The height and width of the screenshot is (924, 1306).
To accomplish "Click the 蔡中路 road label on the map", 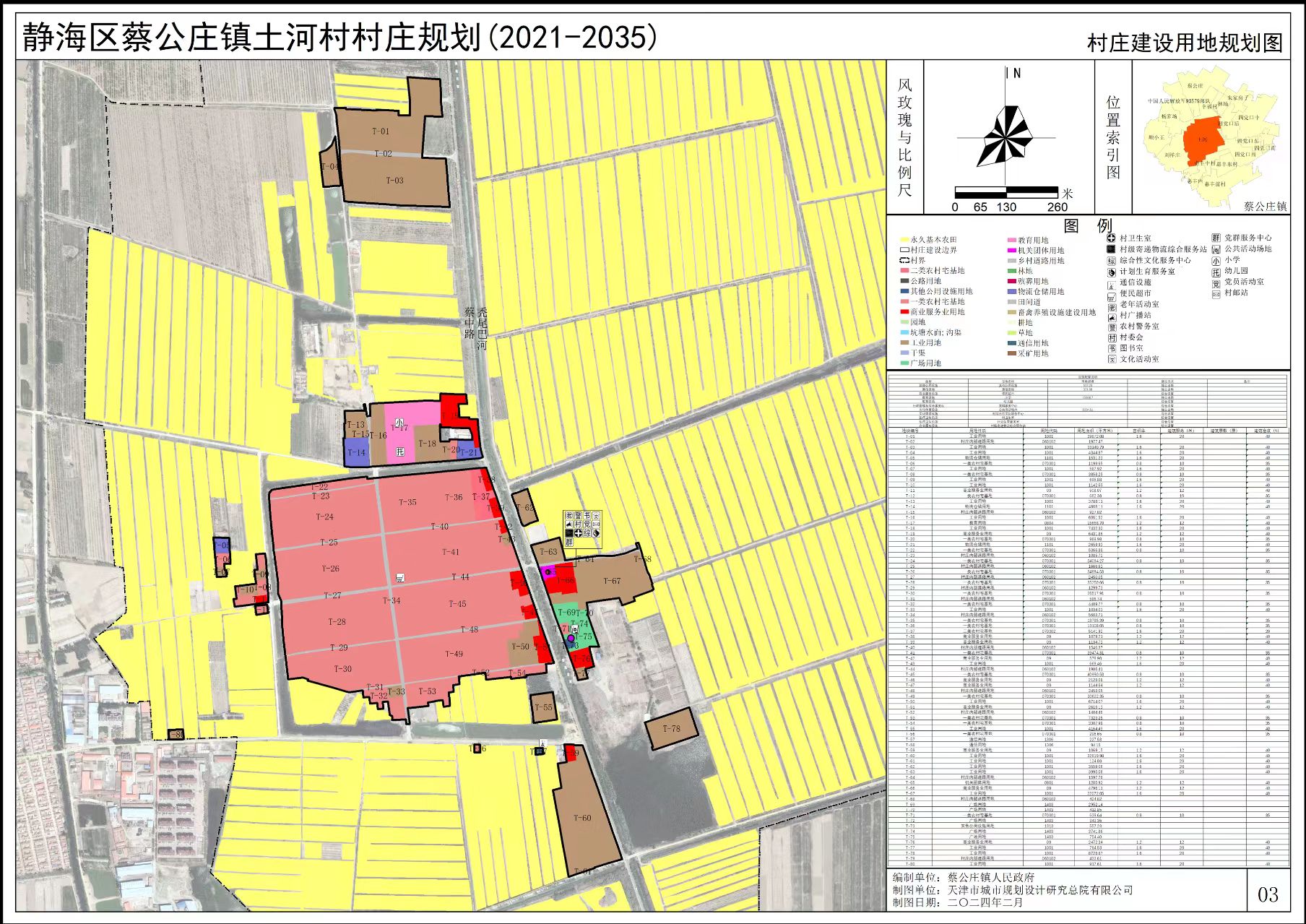I will (470, 324).
